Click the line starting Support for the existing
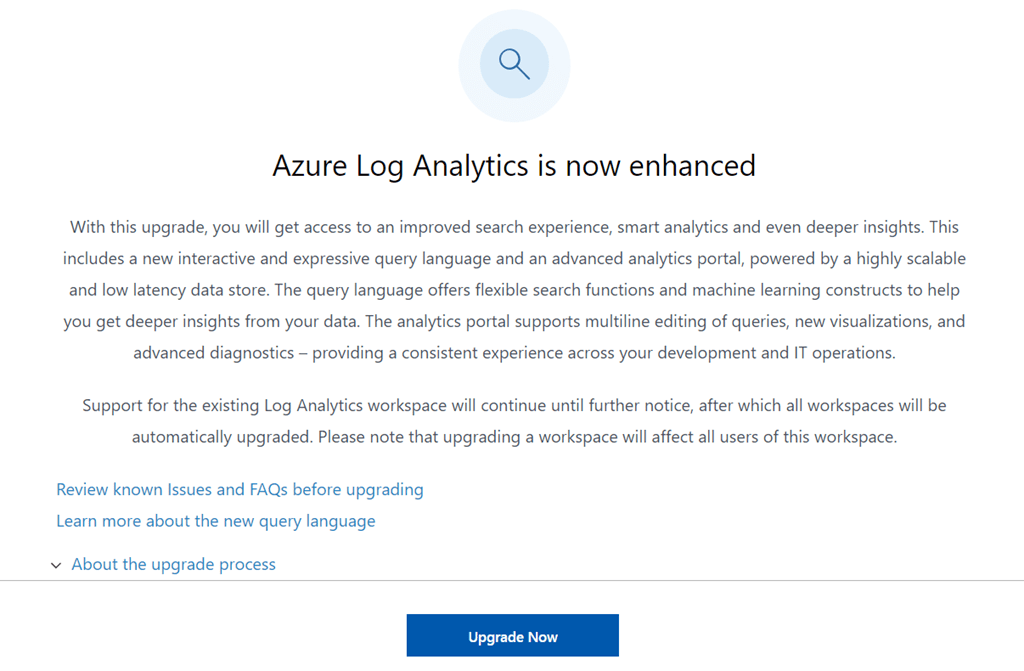This screenshot has width=1024, height=671. click(x=514, y=406)
